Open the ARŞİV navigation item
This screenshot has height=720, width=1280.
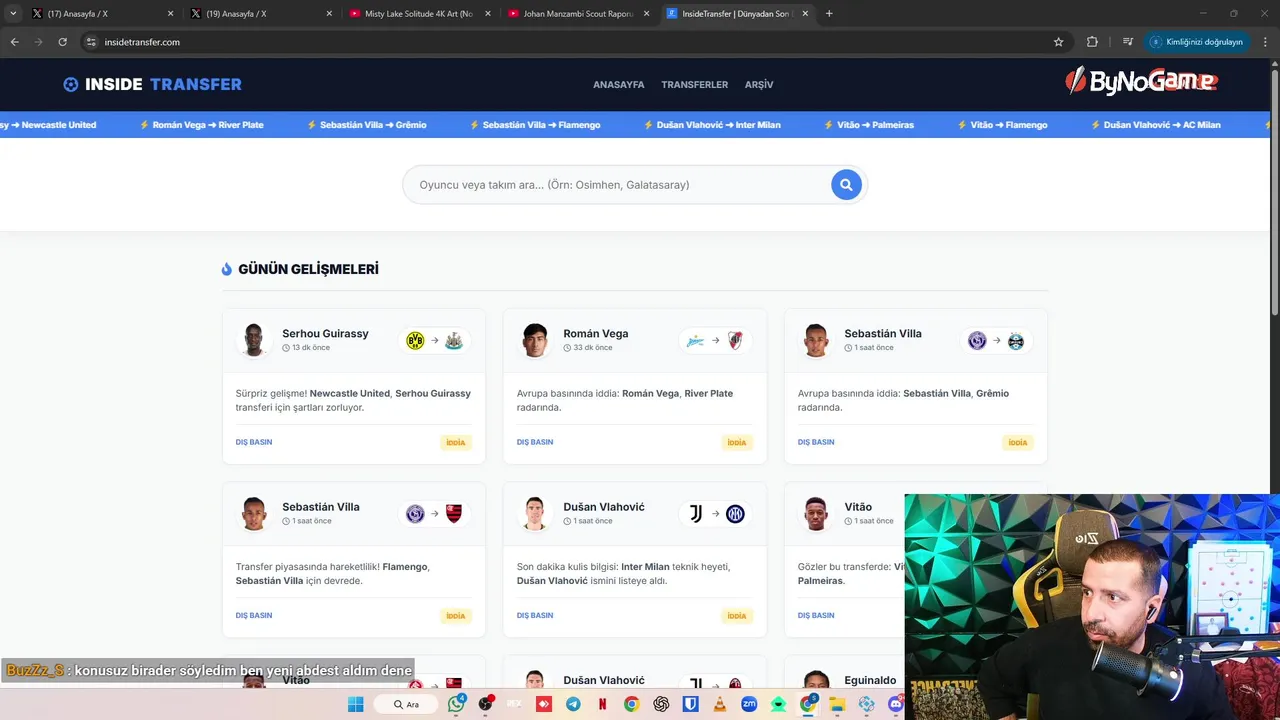click(759, 85)
